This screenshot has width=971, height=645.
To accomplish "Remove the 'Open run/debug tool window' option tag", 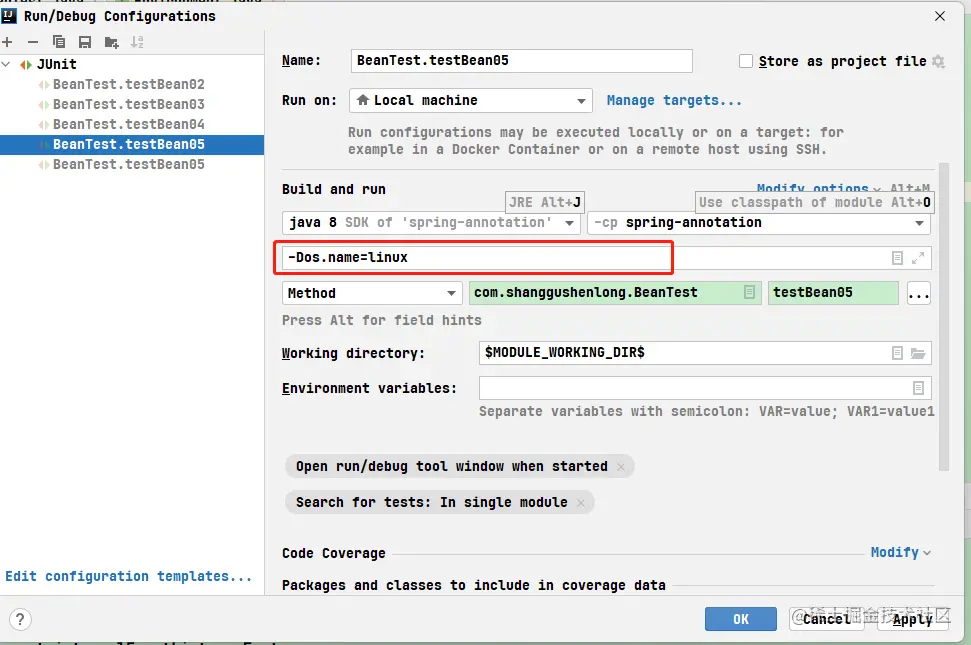I will [621, 467].
